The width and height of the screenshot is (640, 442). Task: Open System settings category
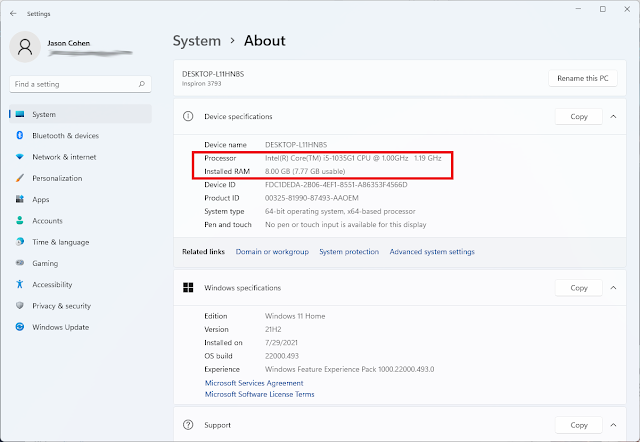pos(80,114)
